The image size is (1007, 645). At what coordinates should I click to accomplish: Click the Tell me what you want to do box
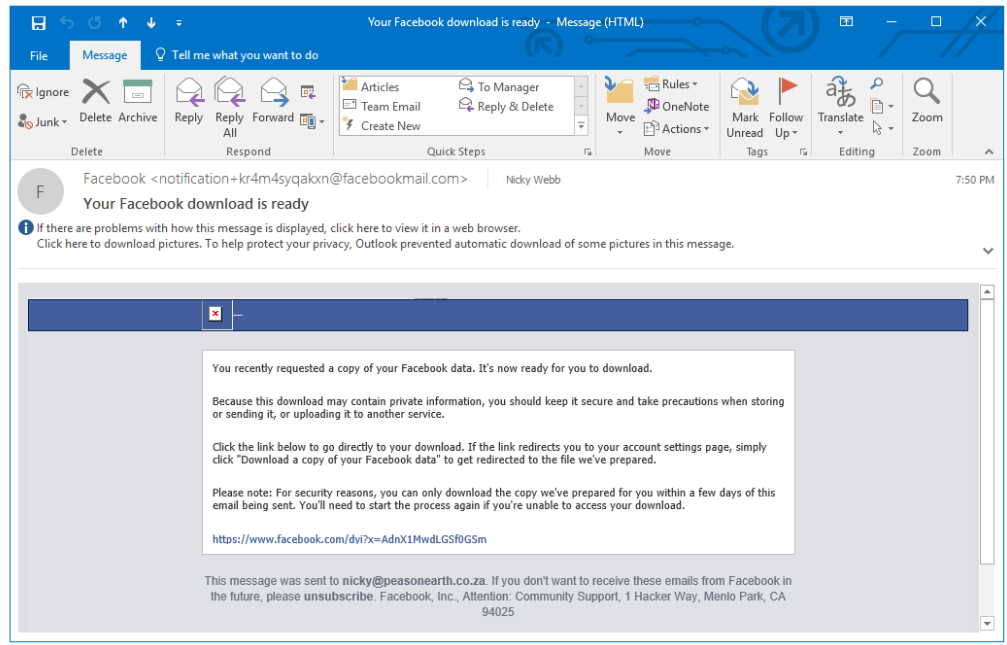(x=236, y=55)
